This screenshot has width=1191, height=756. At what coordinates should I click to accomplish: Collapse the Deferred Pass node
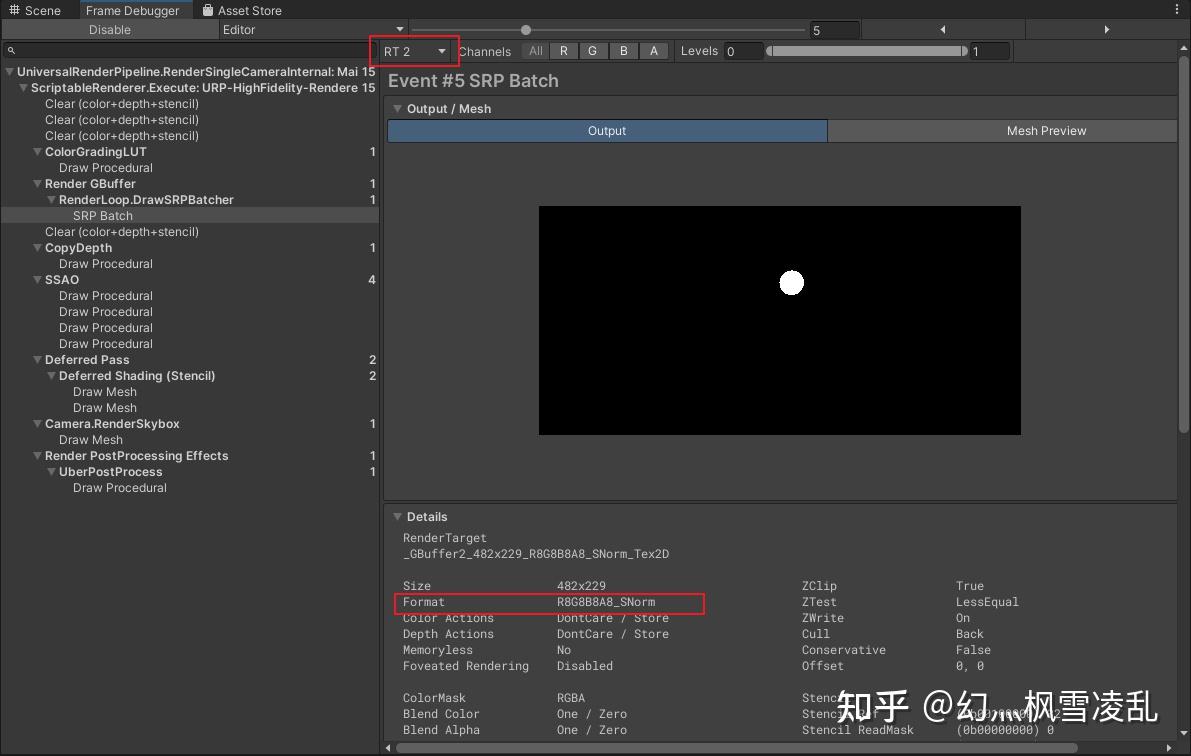coord(37,359)
